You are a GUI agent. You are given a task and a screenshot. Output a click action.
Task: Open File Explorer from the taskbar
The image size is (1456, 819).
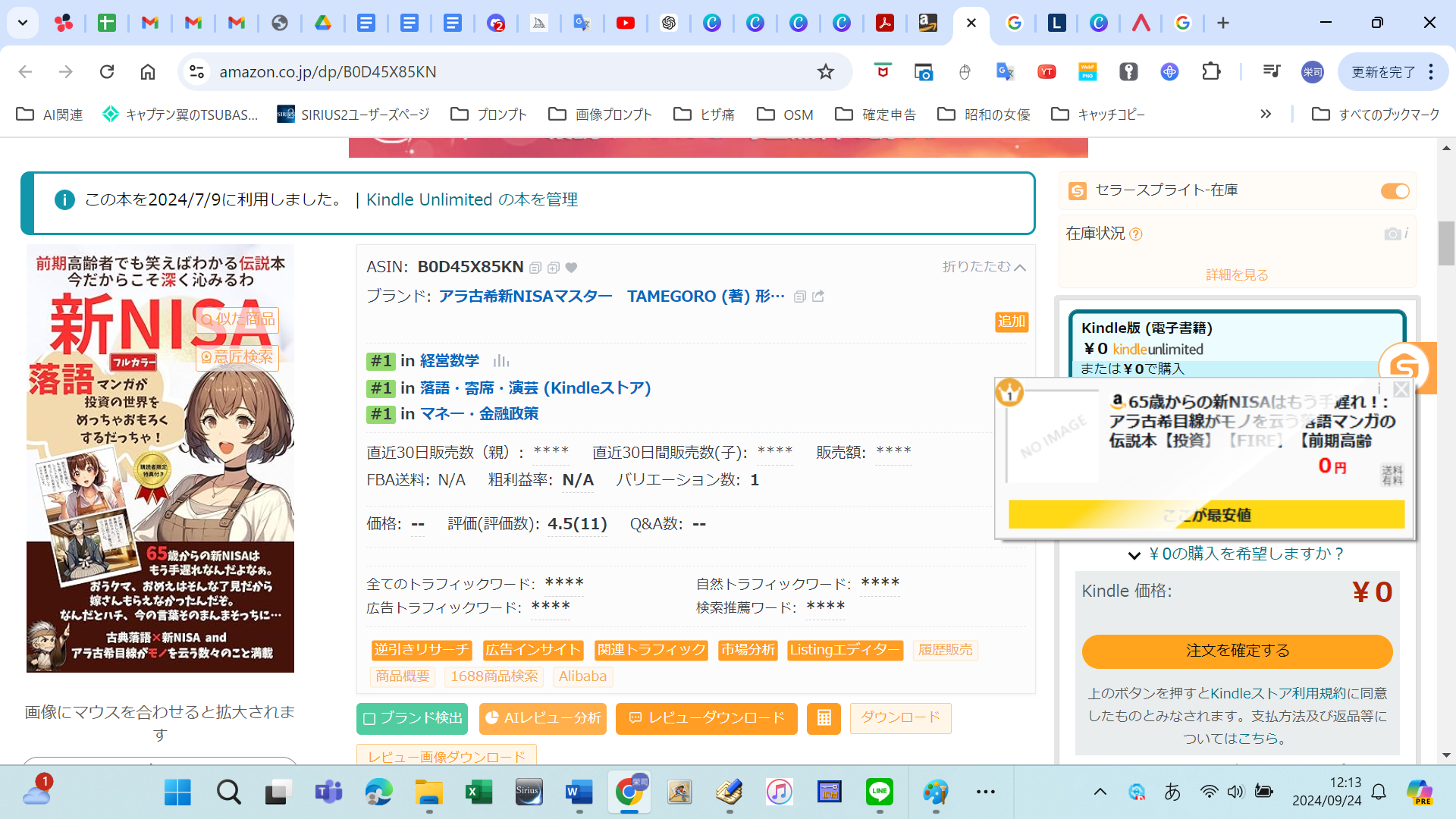(x=428, y=792)
